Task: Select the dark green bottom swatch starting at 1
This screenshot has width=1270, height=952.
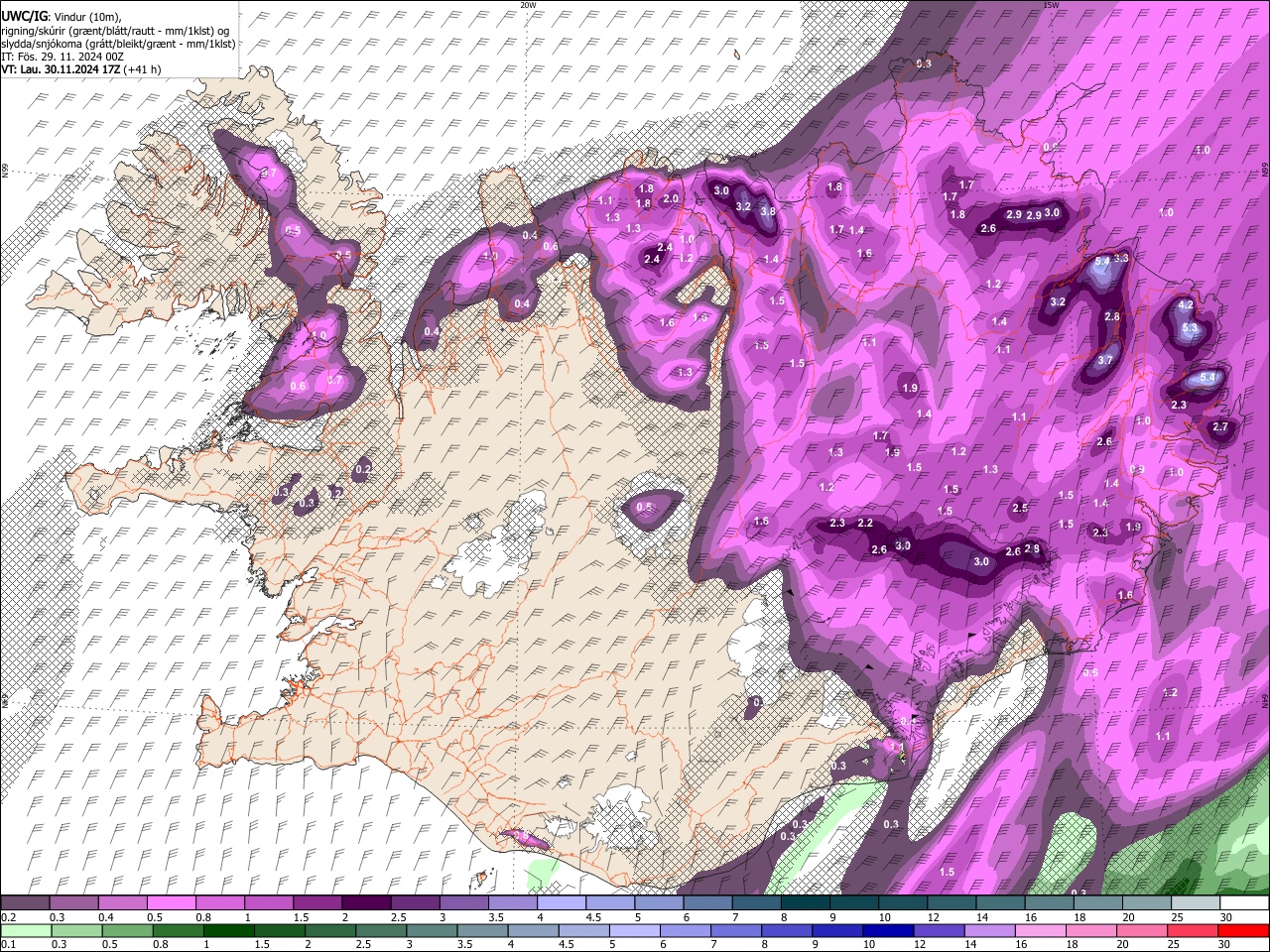Action: [x=227, y=931]
